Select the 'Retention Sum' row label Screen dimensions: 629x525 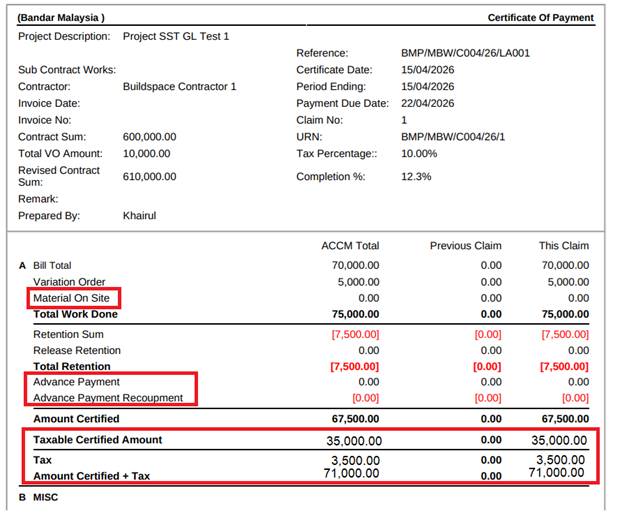[x=68, y=334]
